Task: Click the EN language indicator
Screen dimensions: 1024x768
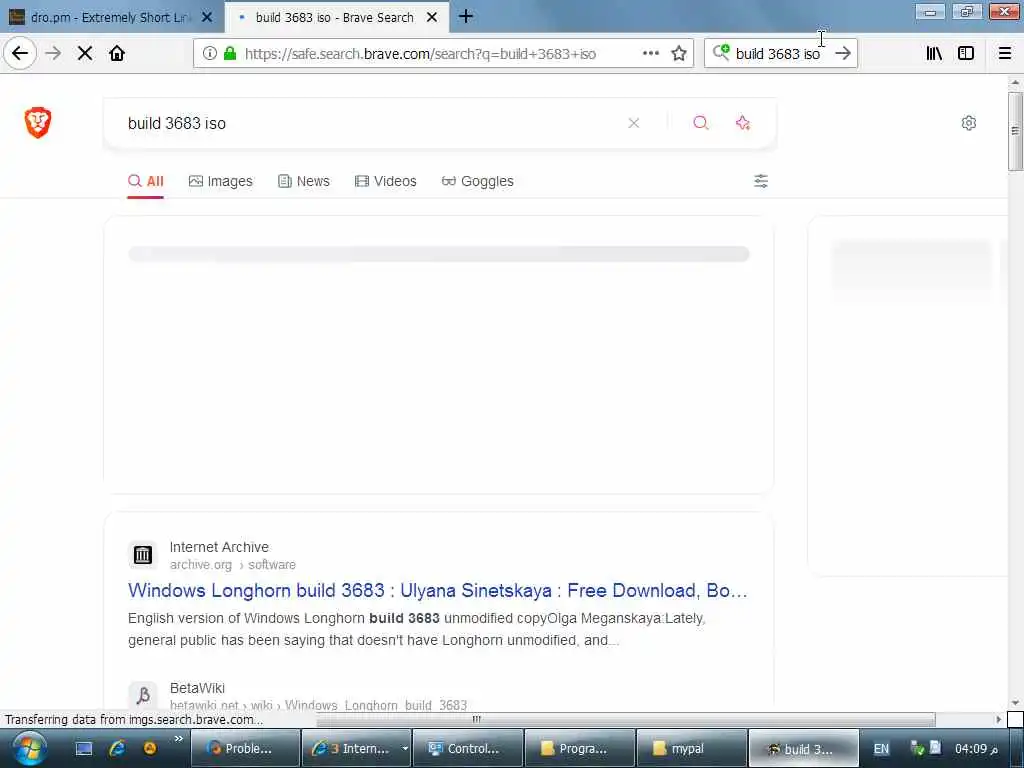Action: click(881, 748)
